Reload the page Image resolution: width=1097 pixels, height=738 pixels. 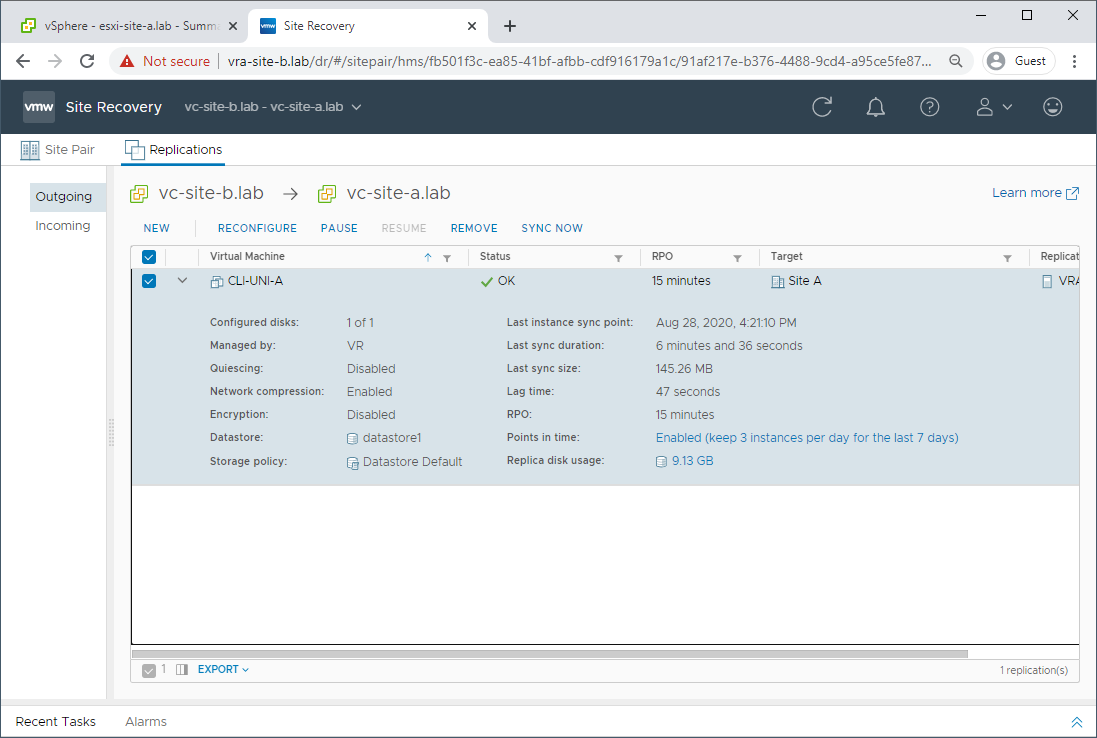(87, 61)
